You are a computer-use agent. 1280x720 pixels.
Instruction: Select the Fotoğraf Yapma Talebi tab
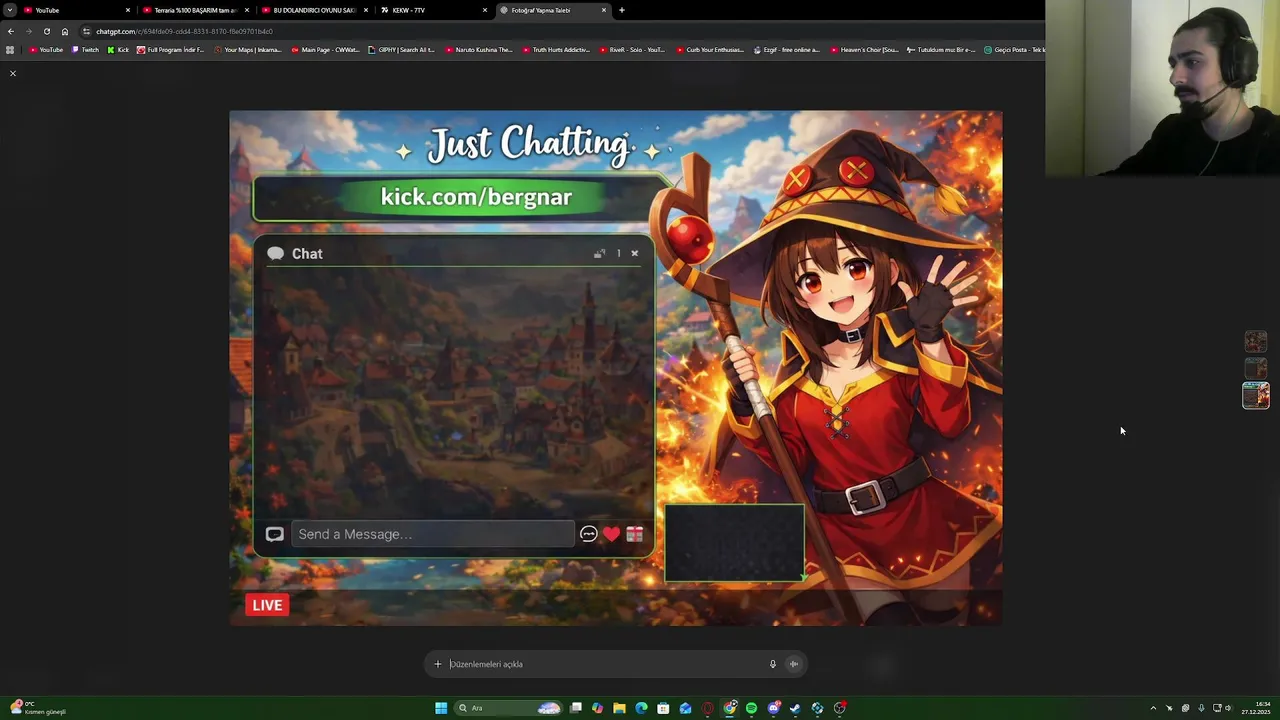552,10
